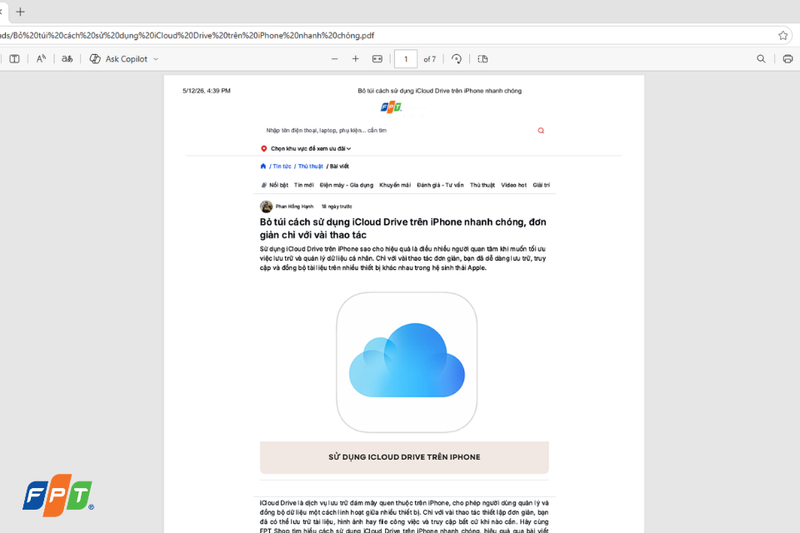
Task: Click the Translate icon in the PDF toolbar
Action: click(x=67, y=59)
